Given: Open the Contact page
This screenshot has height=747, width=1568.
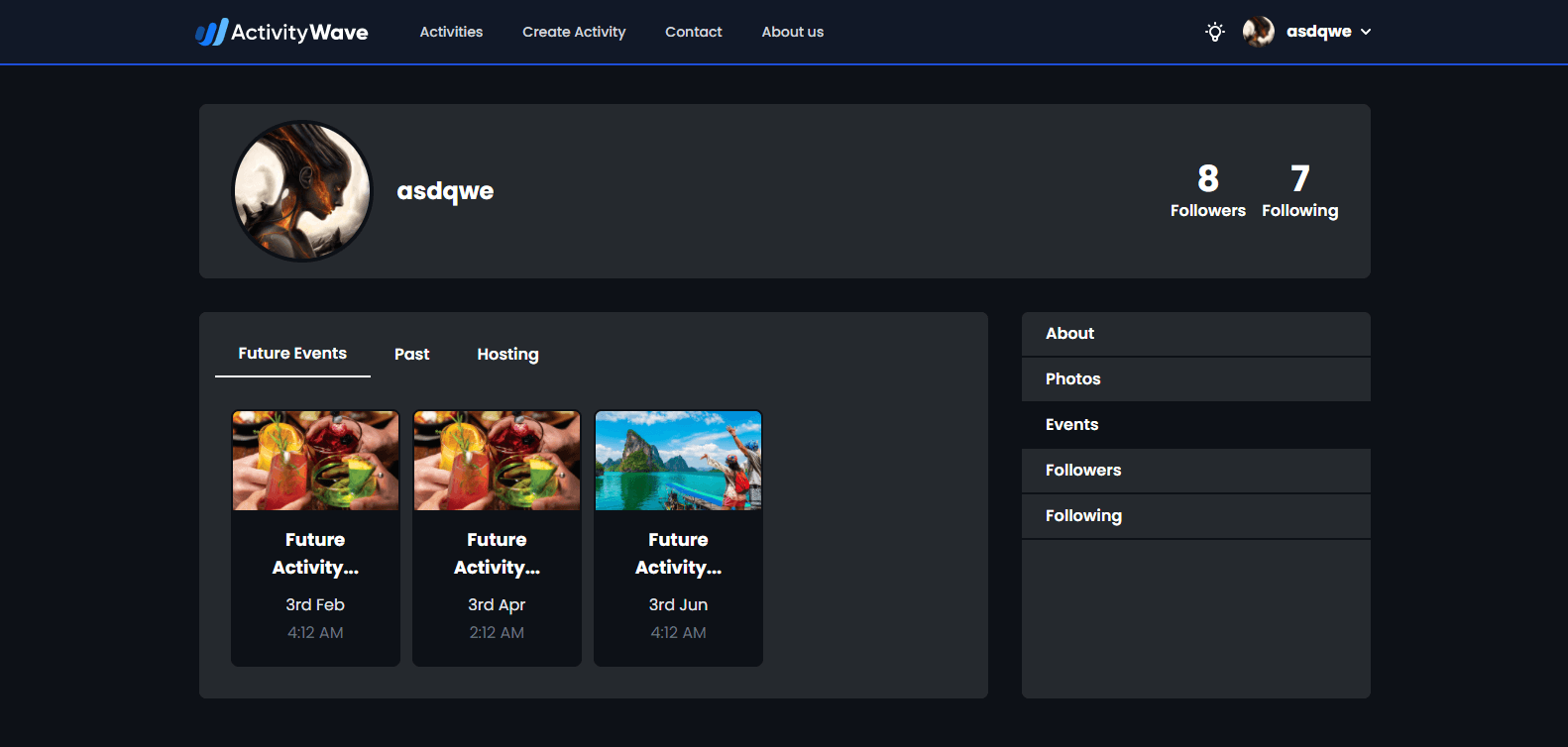Looking at the screenshot, I should point(694,32).
